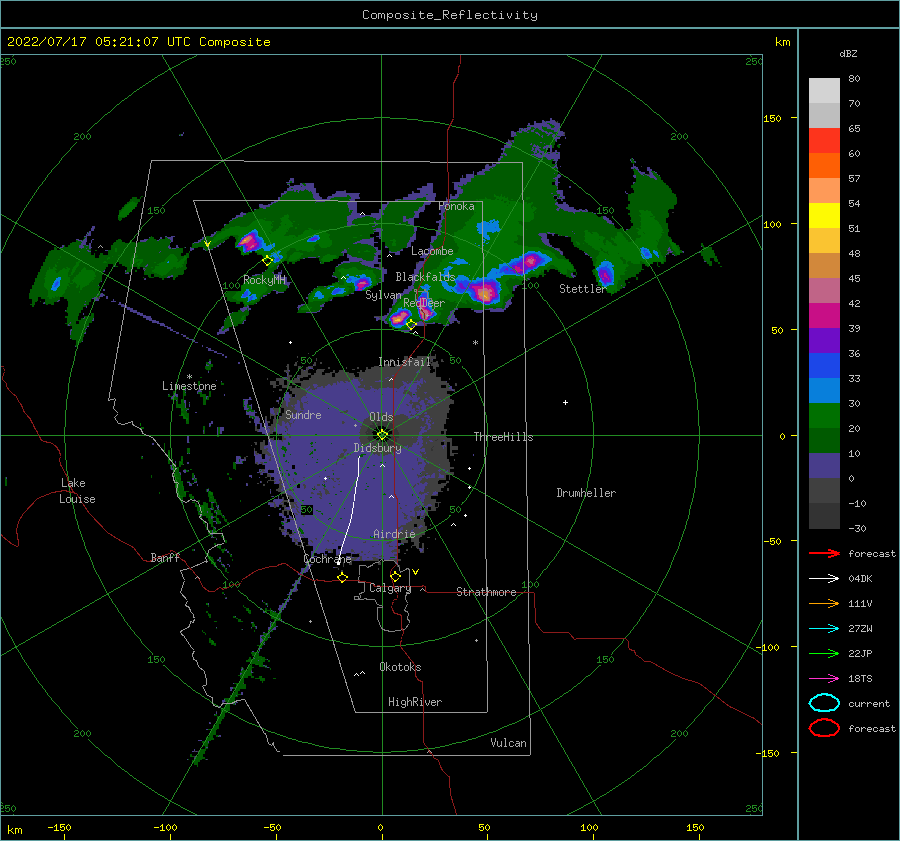Click the Strathmore label
This screenshot has width=900, height=841.
click(x=486, y=592)
